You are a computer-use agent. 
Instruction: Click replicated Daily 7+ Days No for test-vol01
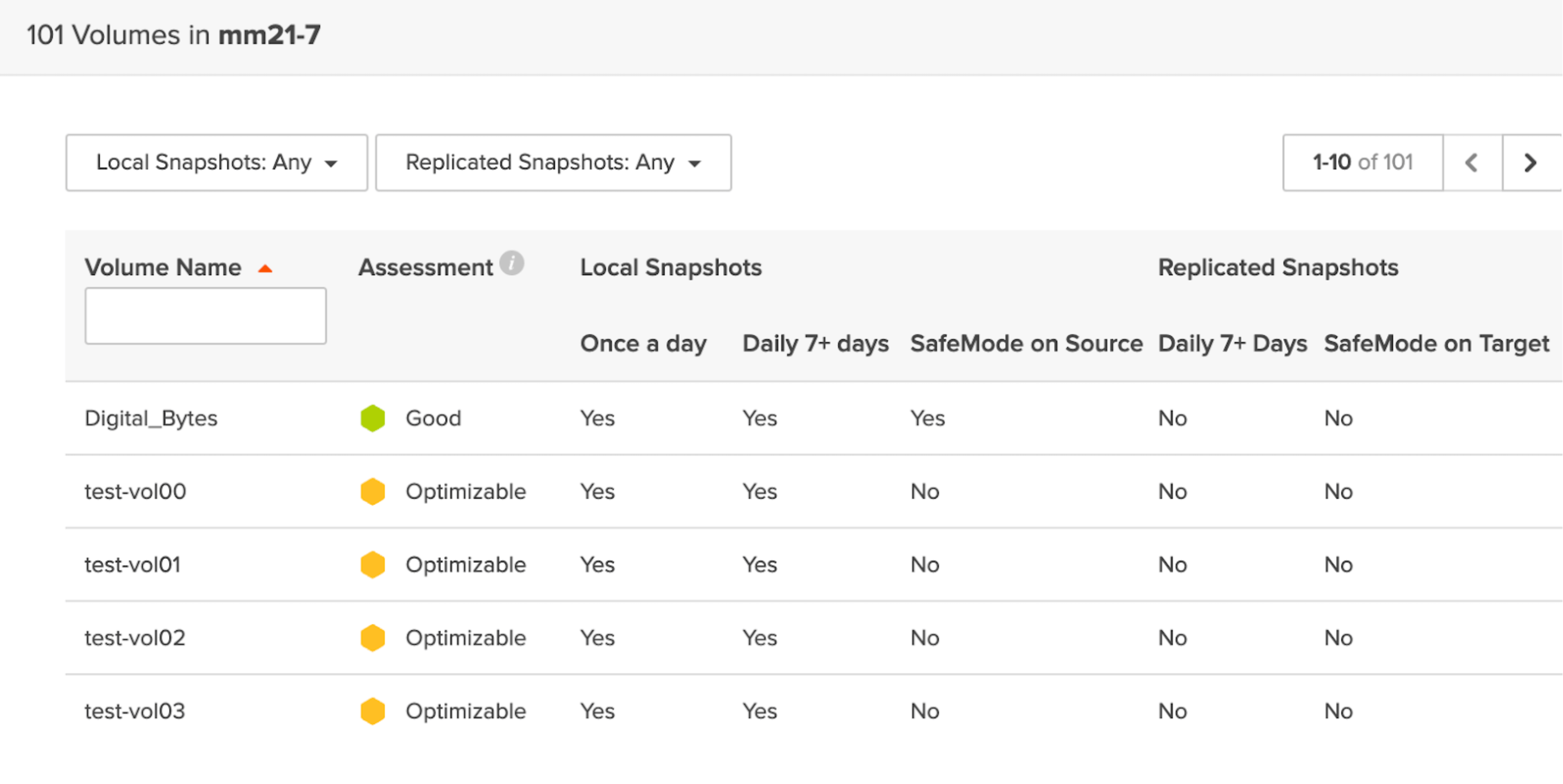tap(1172, 565)
